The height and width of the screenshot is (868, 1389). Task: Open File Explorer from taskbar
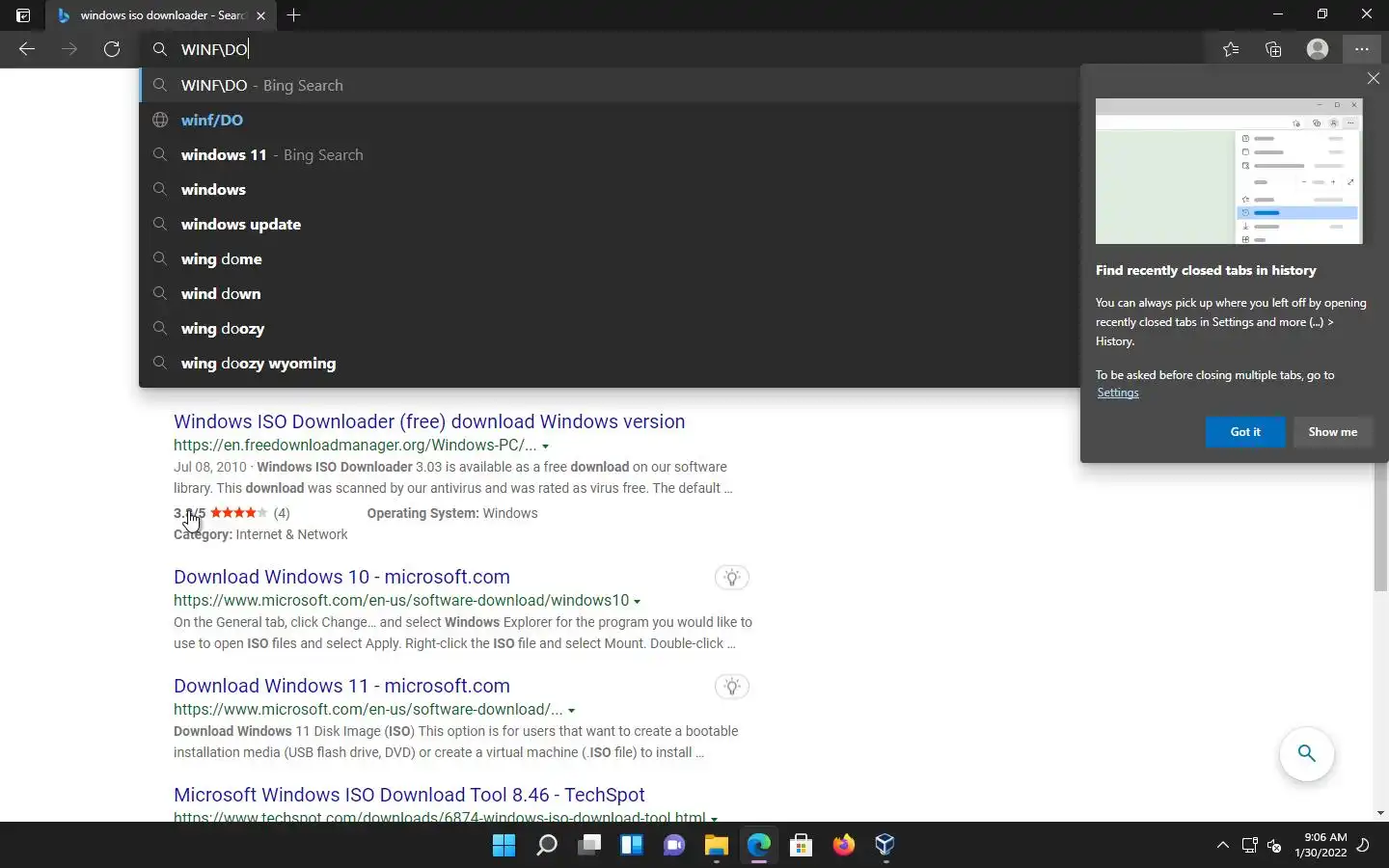[717, 846]
